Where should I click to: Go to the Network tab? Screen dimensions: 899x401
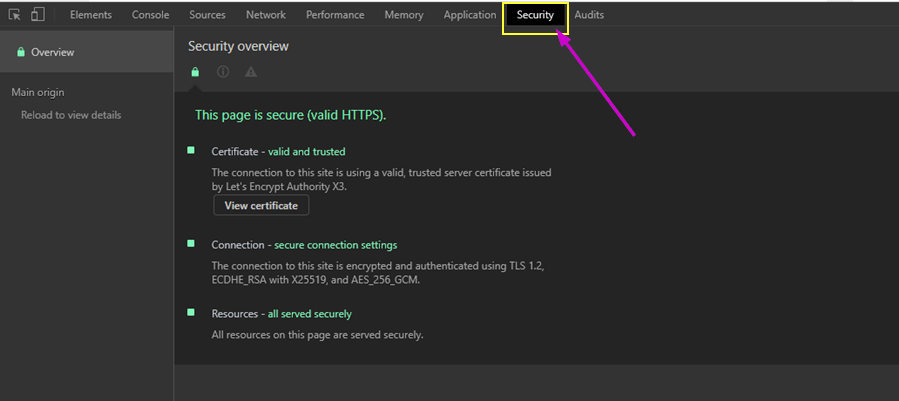point(265,15)
